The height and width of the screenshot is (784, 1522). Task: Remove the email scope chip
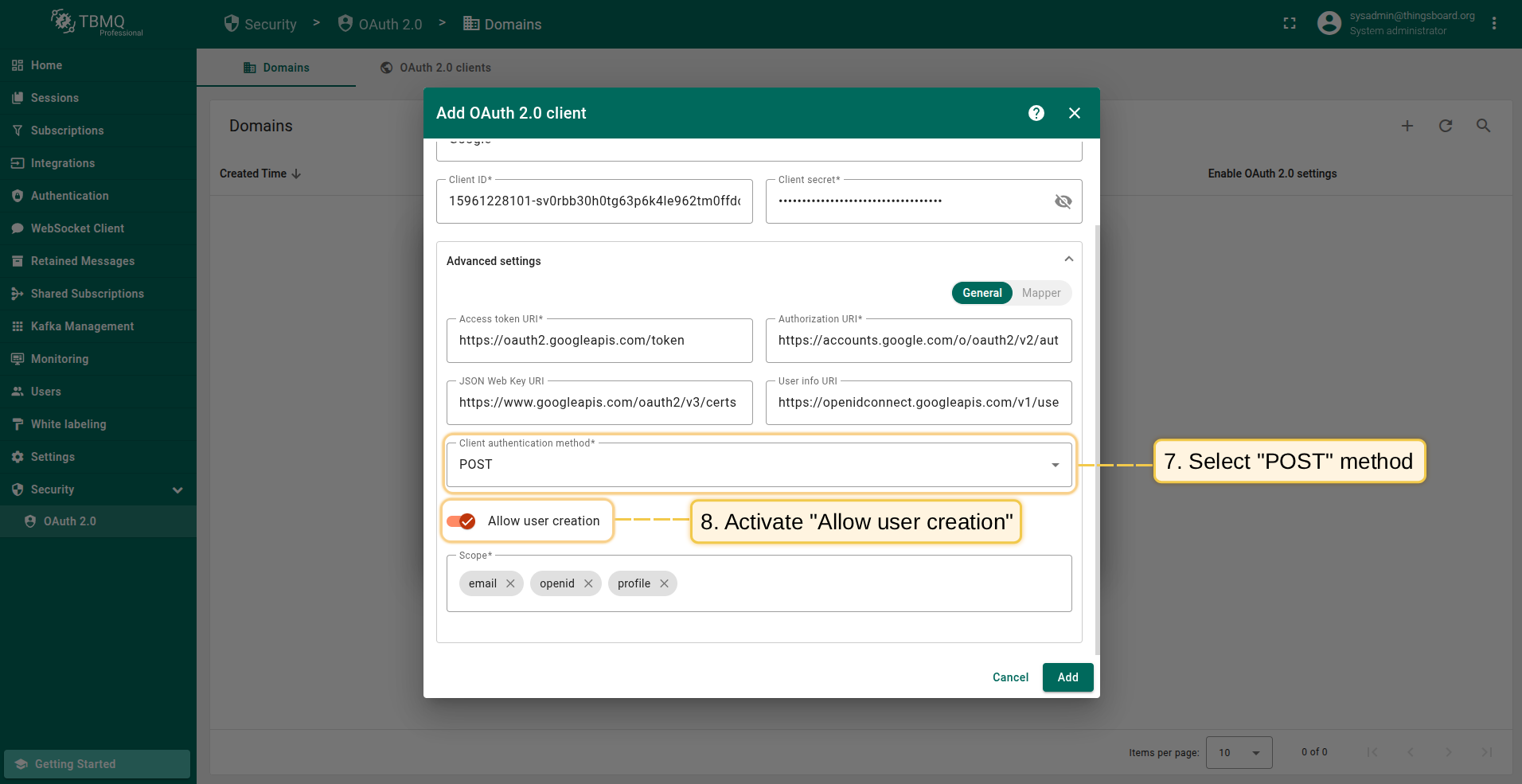click(x=510, y=583)
